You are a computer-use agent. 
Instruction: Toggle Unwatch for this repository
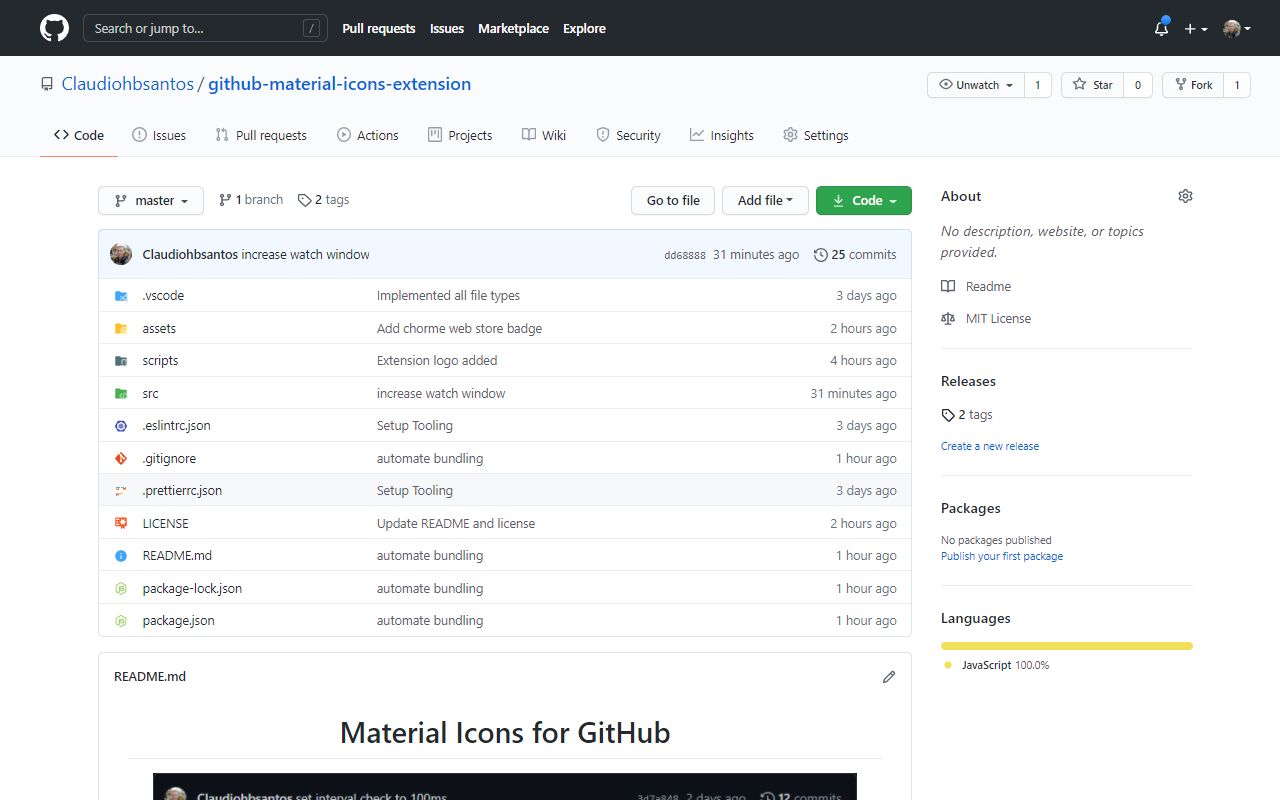(x=973, y=85)
